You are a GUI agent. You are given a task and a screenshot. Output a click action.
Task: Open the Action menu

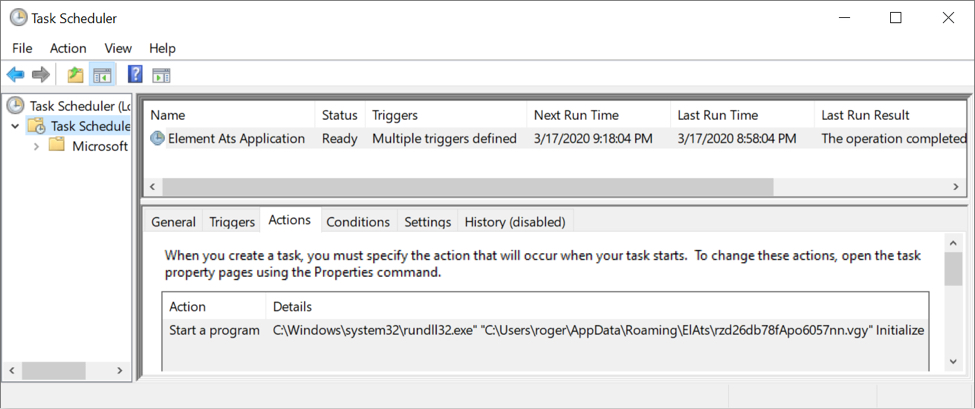coord(68,48)
